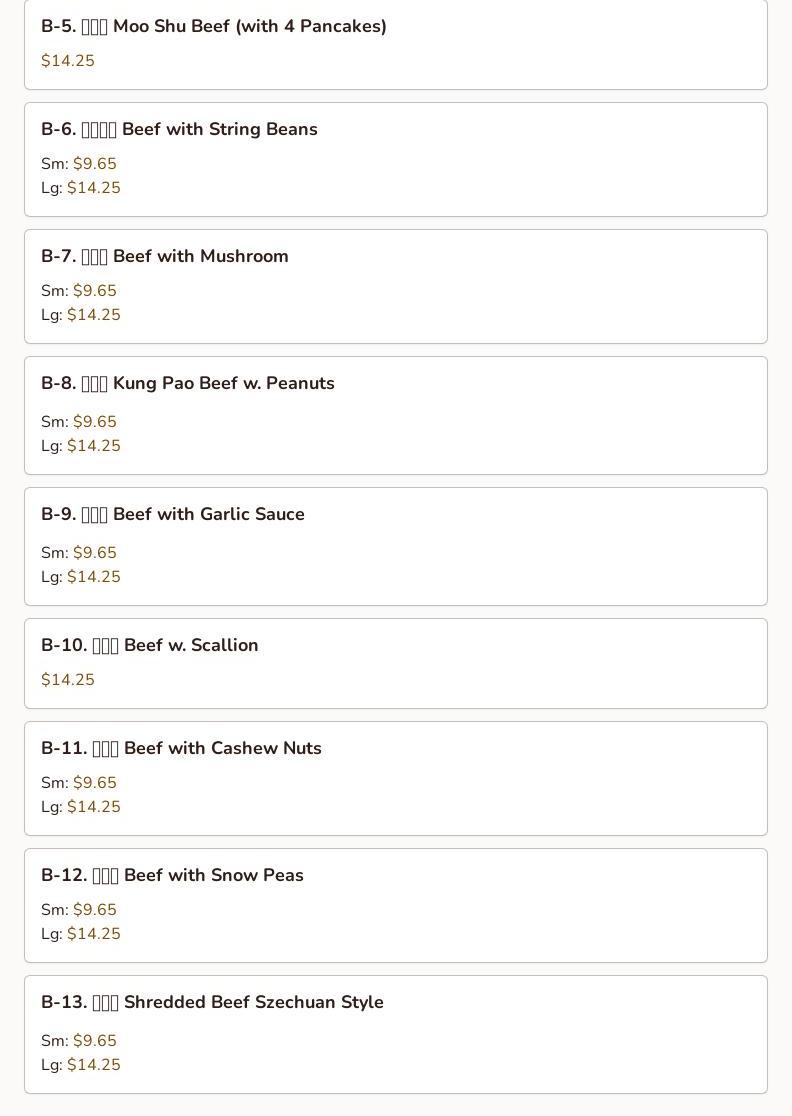Pick the large Beef with Mushroom price
This screenshot has height=1116, width=792.
point(93,315)
